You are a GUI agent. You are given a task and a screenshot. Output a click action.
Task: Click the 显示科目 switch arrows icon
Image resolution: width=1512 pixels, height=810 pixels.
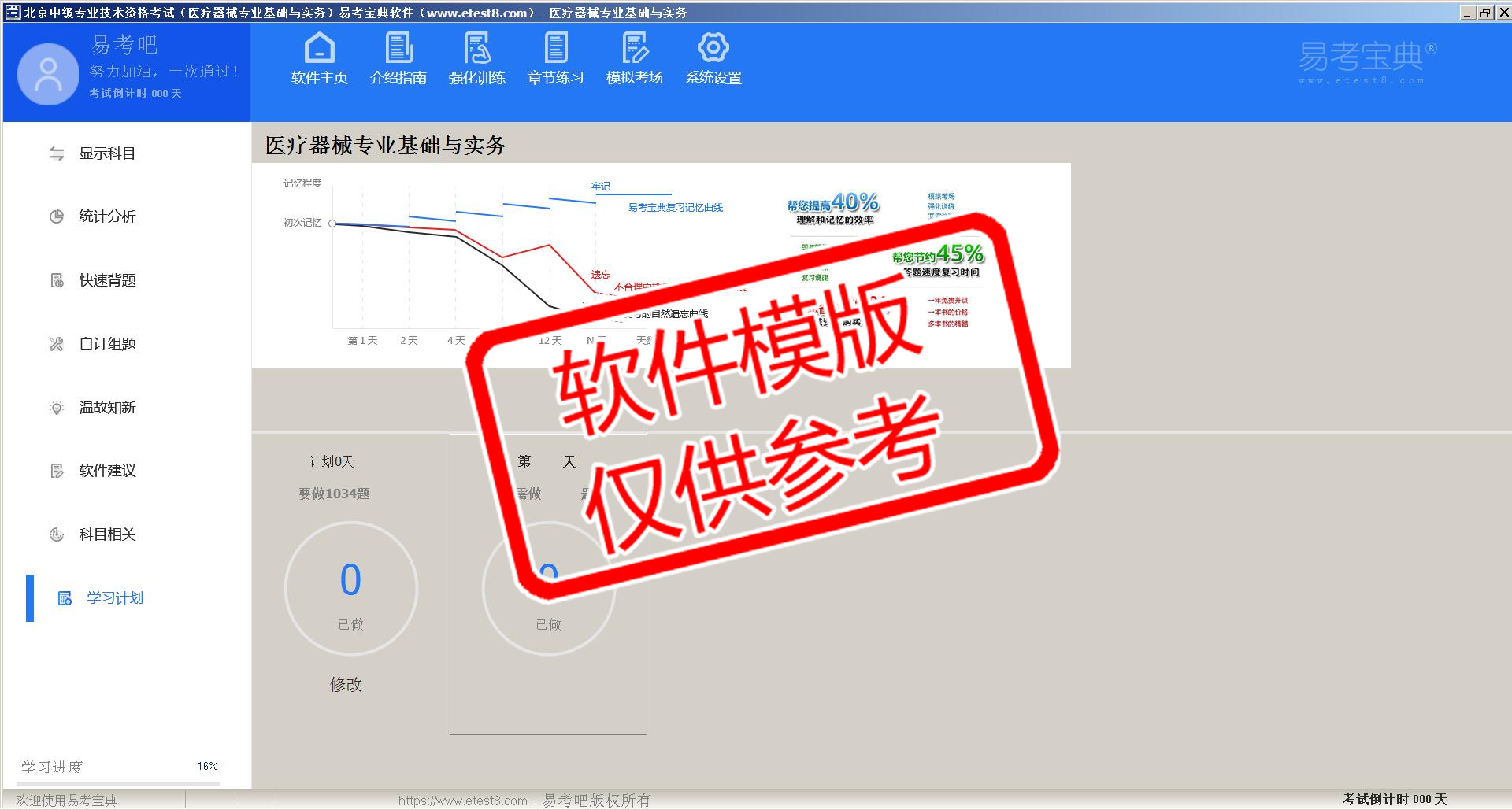(x=57, y=153)
